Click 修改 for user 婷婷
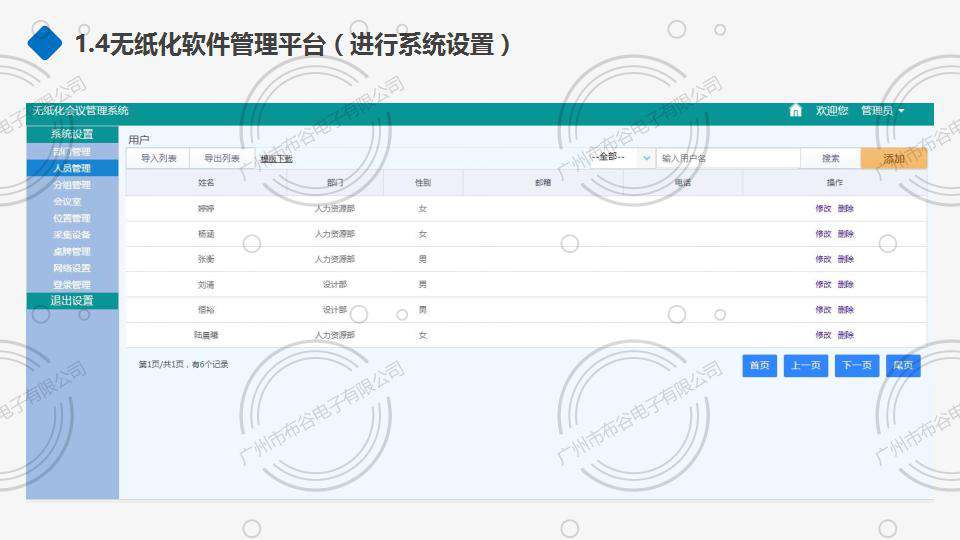Image resolution: width=960 pixels, height=540 pixels. pyautogui.click(x=823, y=209)
